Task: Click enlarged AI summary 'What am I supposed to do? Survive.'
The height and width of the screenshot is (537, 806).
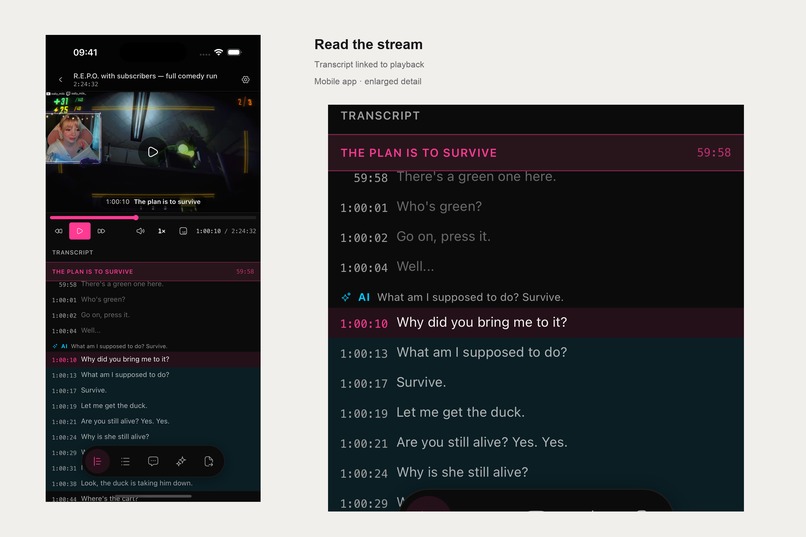Action: click(470, 297)
